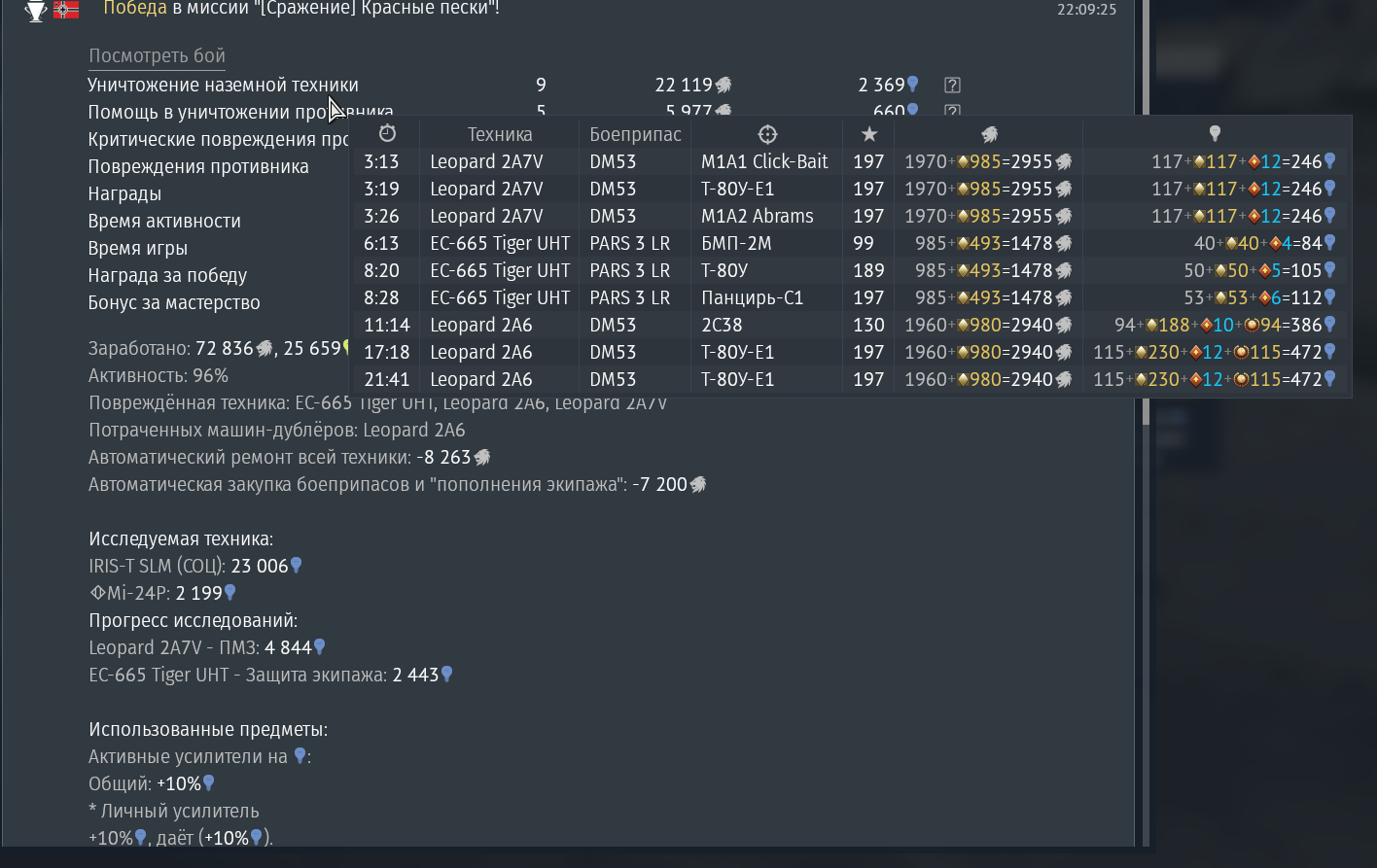The image size is (1377, 868).
Task: Click the '2С38' target cell
Action: (x=722, y=325)
